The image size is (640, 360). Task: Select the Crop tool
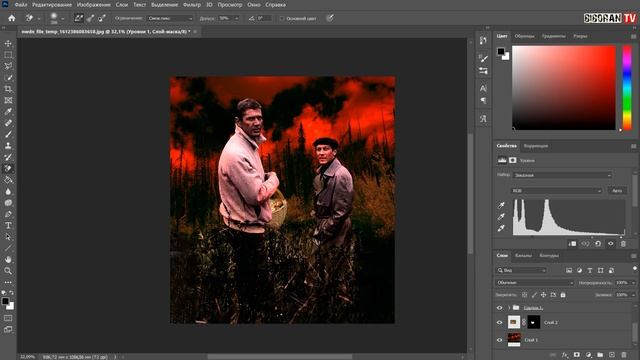[x=8, y=89]
